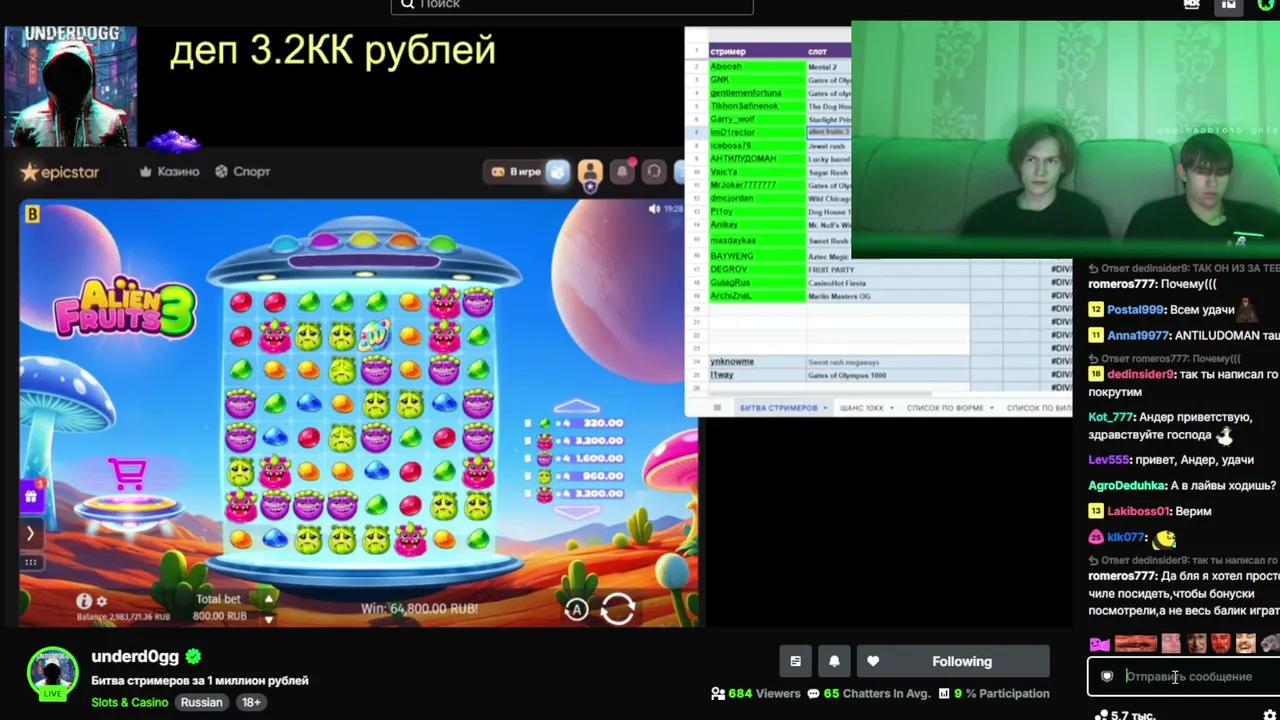Expand the БИТВА СТРИМЕРОВ tab dropdown arrow
The image size is (1280, 720).
point(825,408)
